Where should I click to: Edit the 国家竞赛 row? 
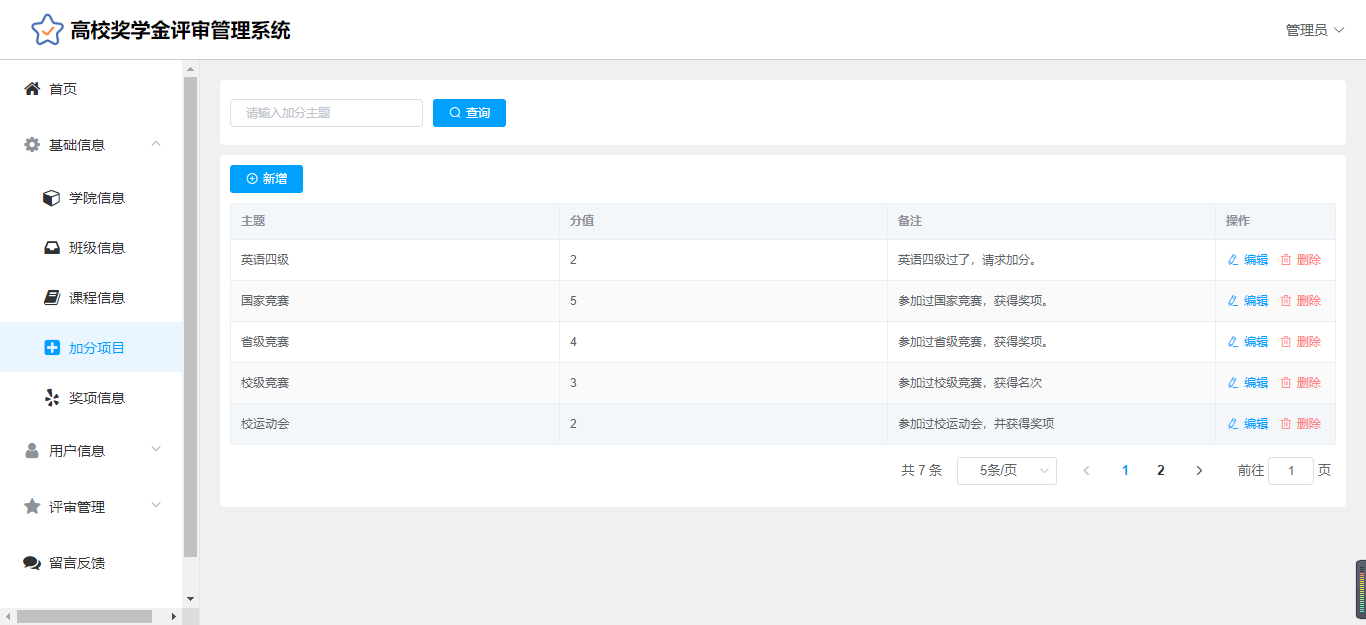click(1247, 301)
